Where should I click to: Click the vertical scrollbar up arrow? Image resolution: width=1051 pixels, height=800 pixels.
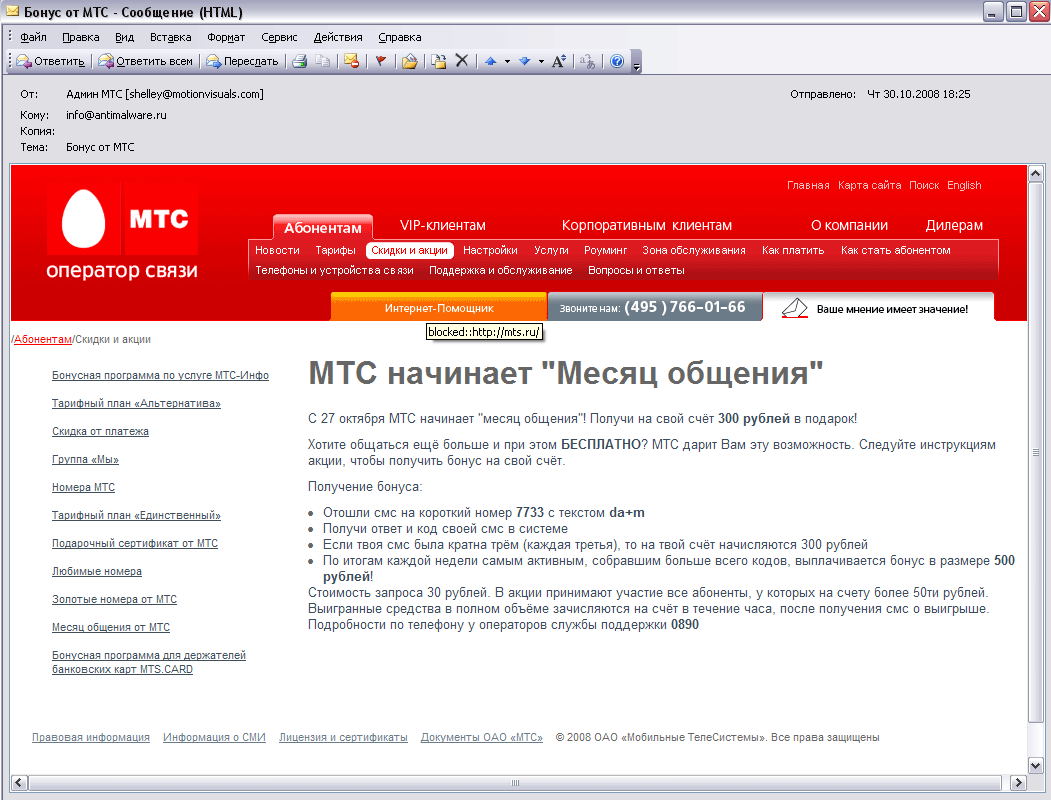click(x=1036, y=174)
